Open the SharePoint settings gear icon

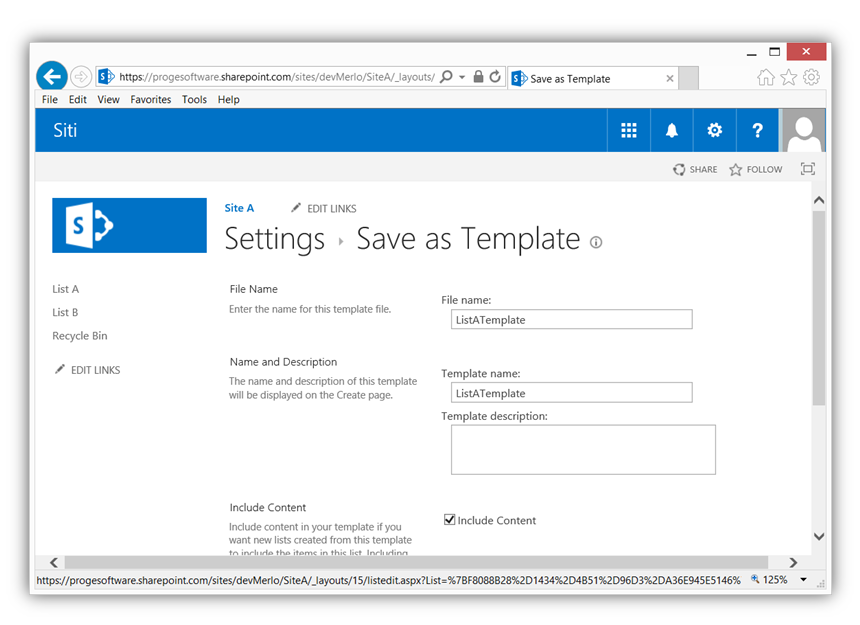click(x=714, y=130)
